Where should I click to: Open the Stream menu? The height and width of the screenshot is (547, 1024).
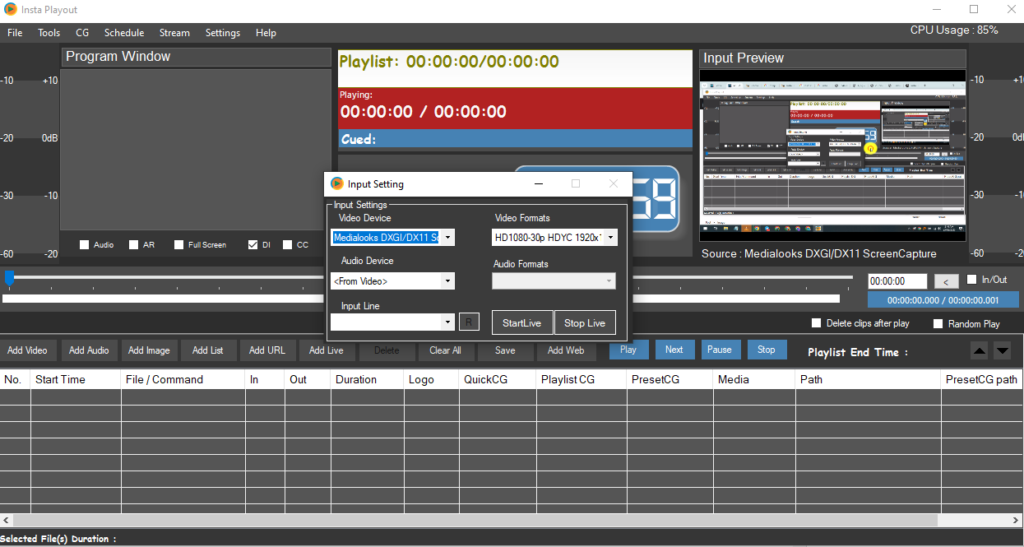tap(174, 33)
